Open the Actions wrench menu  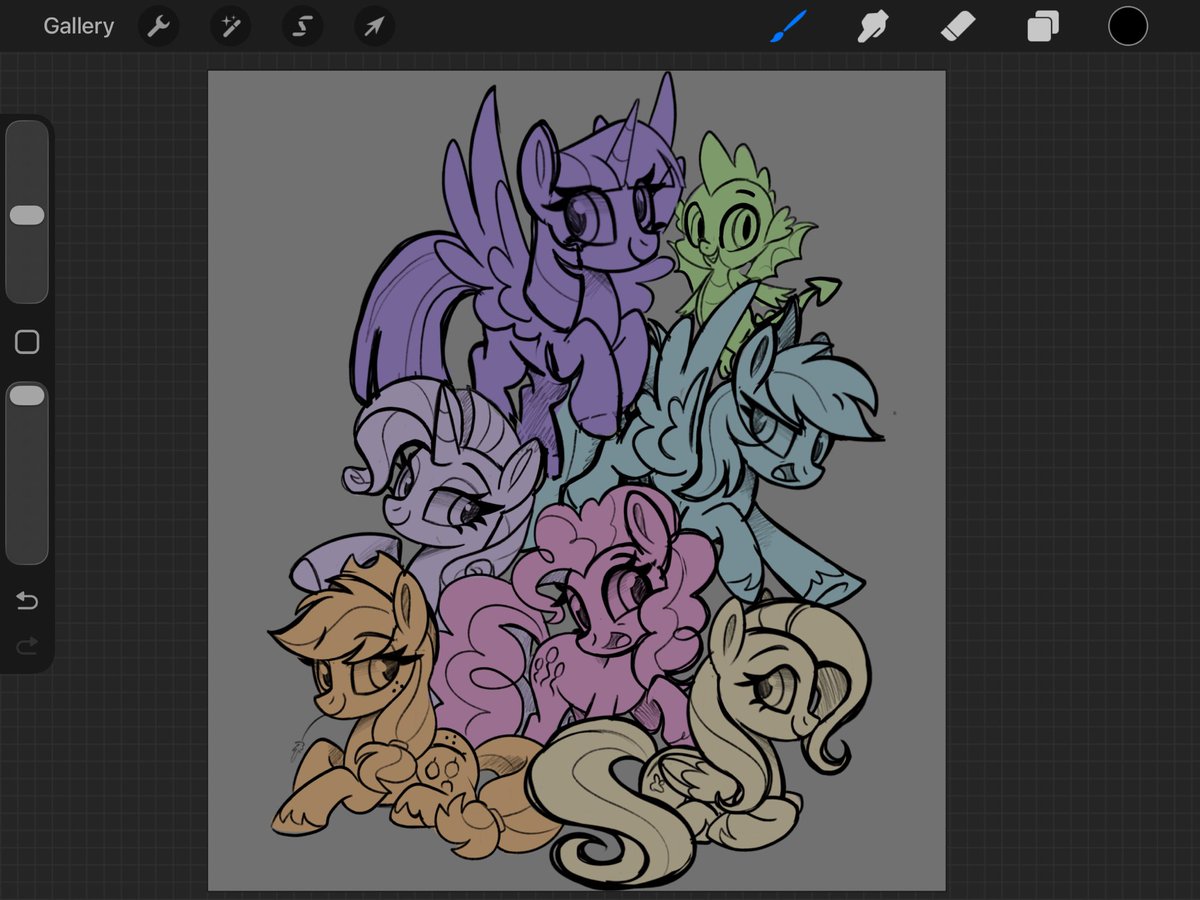(158, 27)
